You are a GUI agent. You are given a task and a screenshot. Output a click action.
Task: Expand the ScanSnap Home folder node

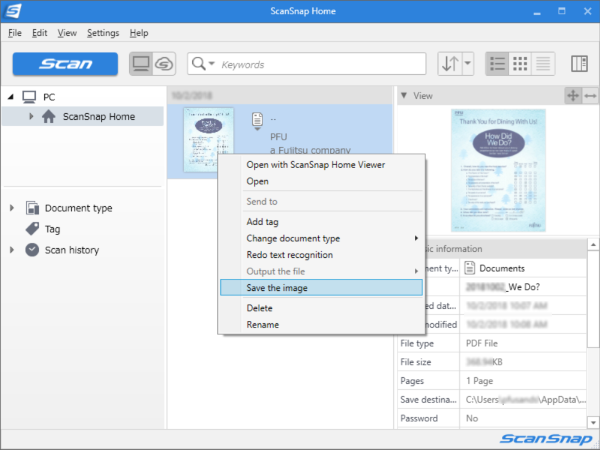pos(31,116)
